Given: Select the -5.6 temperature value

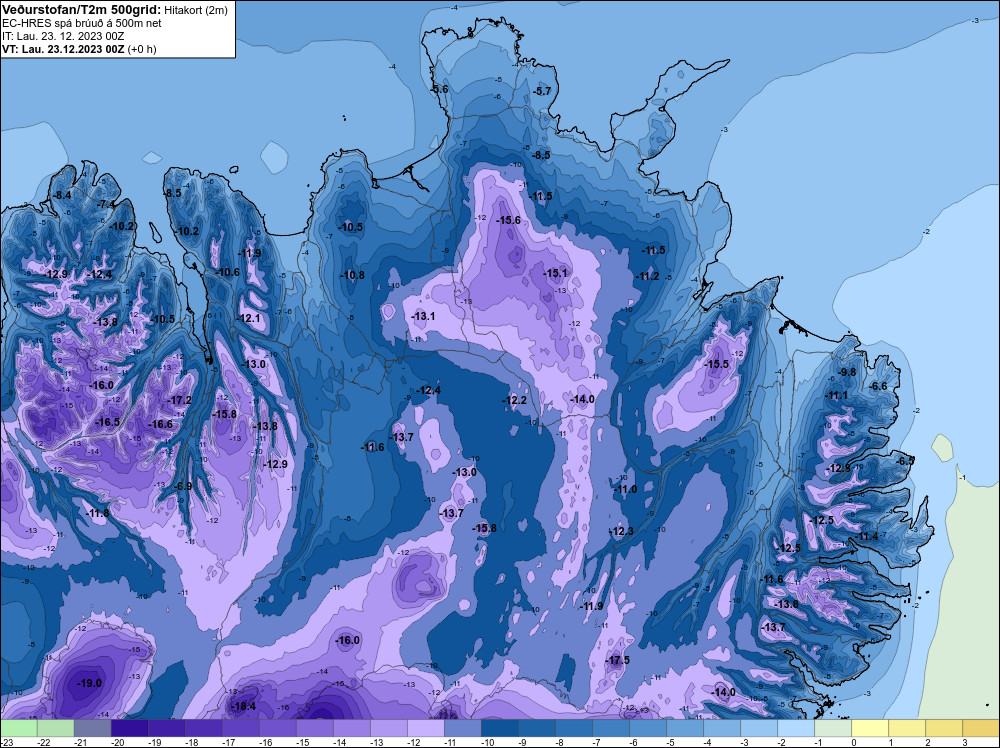Looking at the screenshot, I should point(439,89).
